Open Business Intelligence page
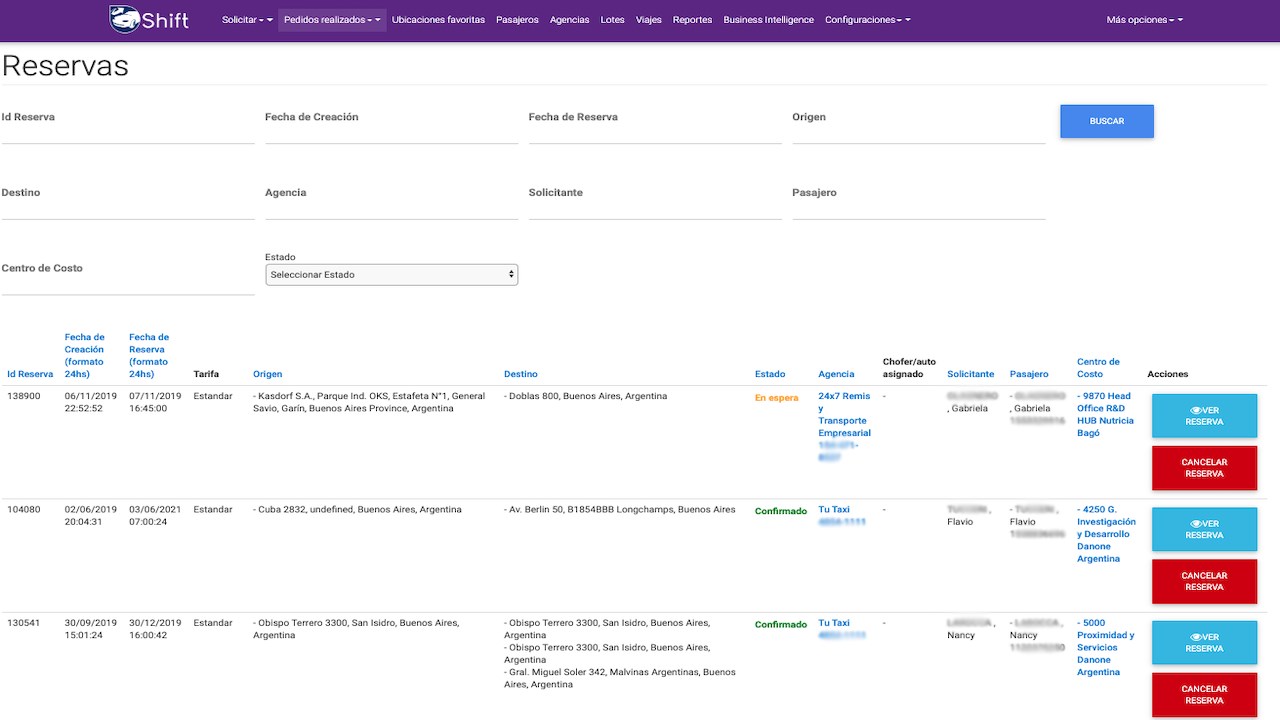The image size is (1280, 720). 769,20
